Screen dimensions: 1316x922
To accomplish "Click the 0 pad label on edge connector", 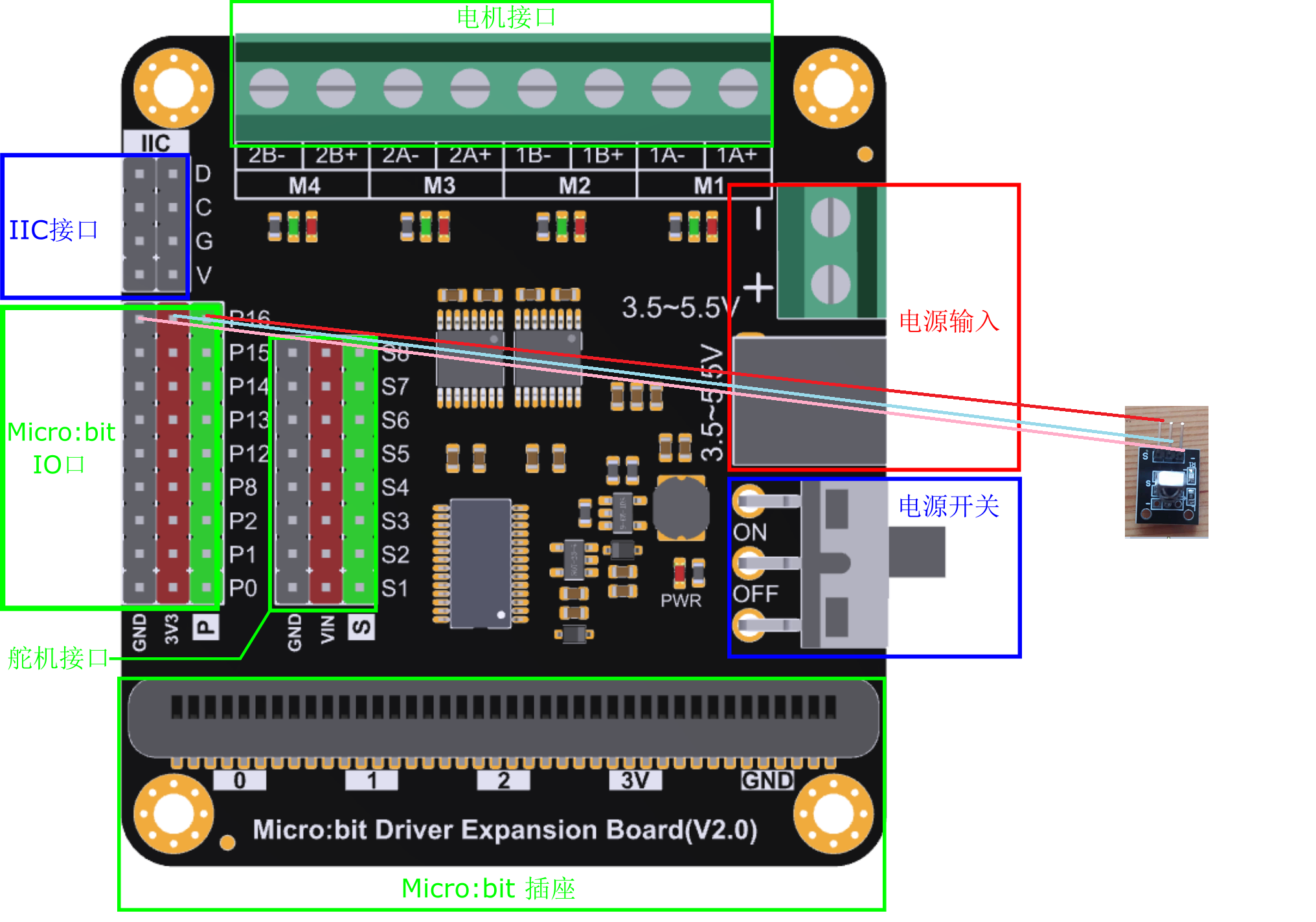I will (x=240, y=780).
